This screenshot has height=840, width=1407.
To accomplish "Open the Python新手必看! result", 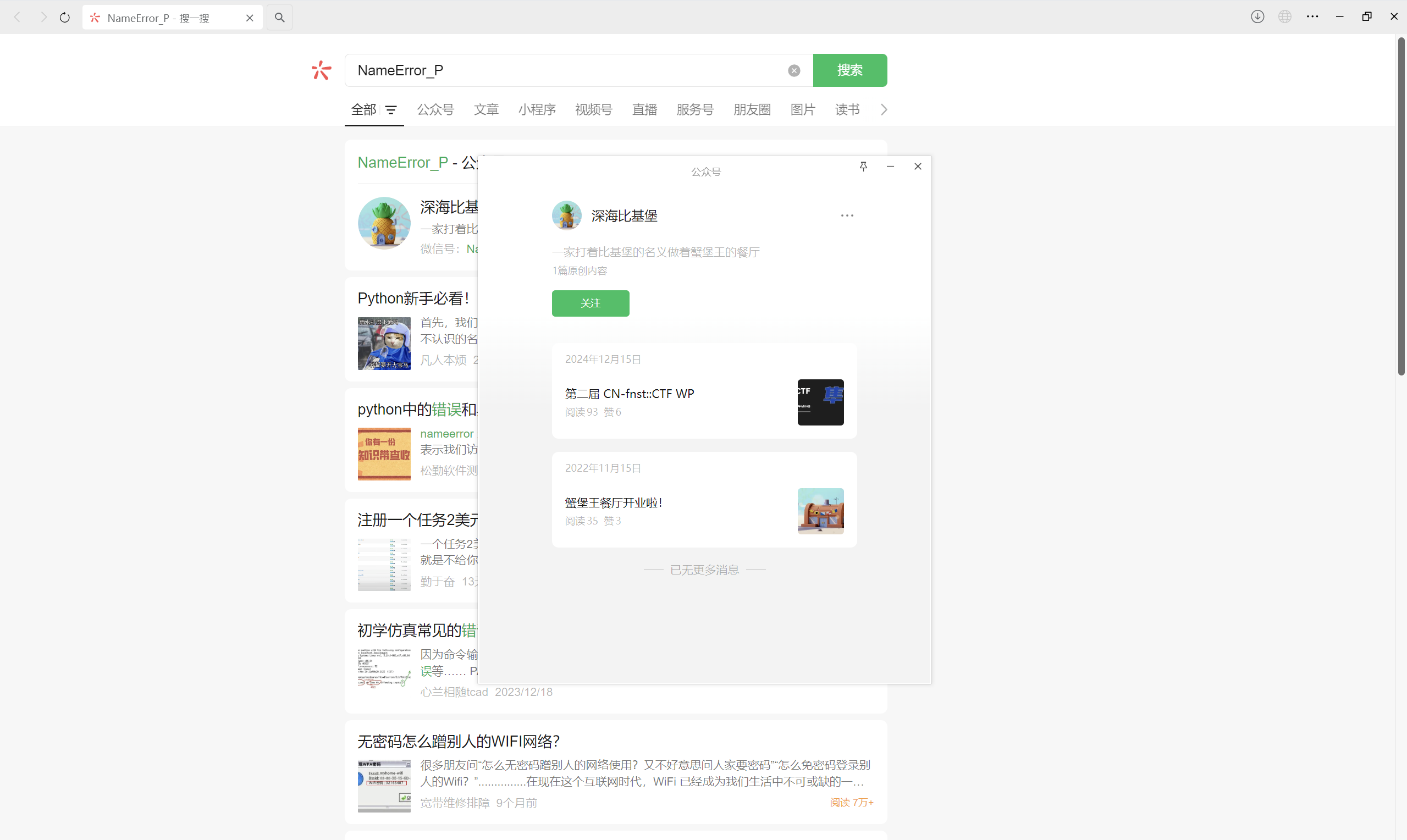I will pos(413,299).
